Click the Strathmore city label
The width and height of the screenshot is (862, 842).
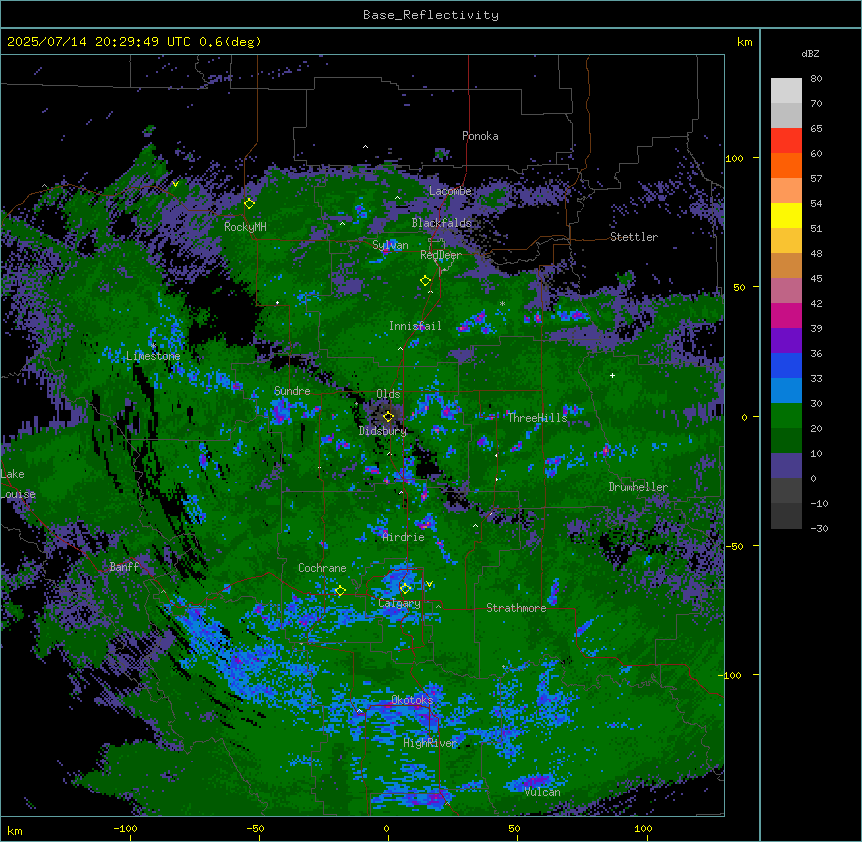coord(516,608)
